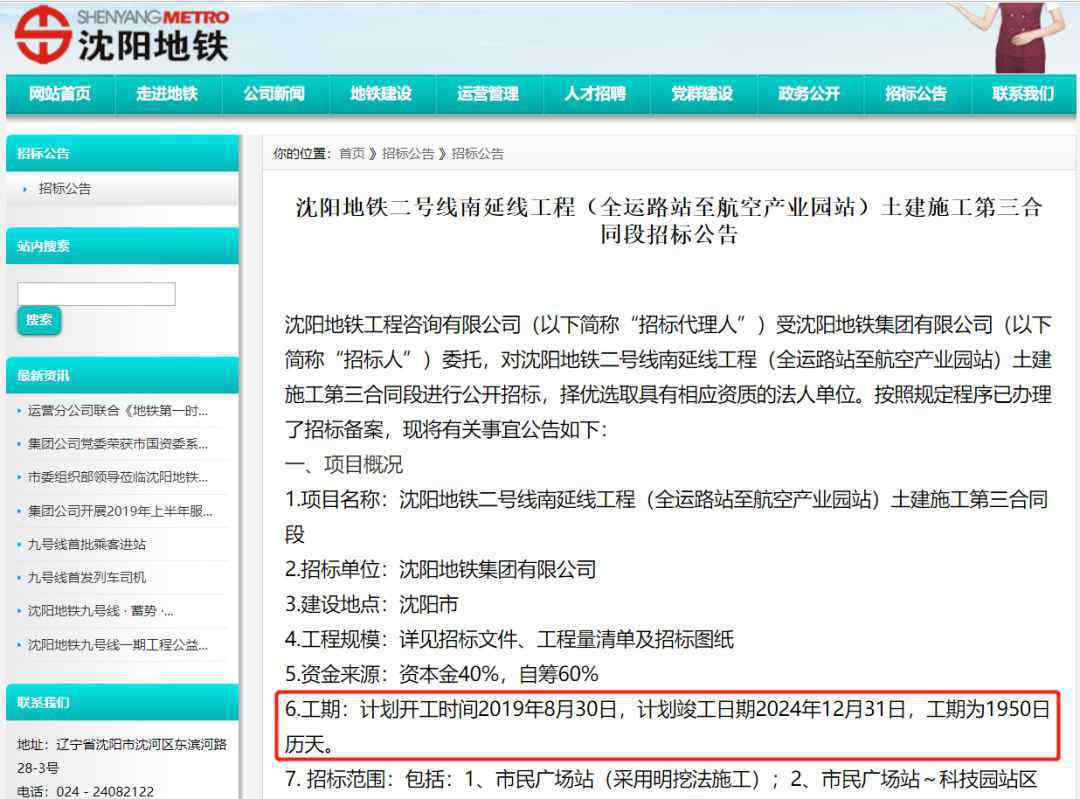The height and width of the screenshot is (799, 1080).
Task: Focus the 站内搜索 text input box
Action: click(x=96, y=294)
